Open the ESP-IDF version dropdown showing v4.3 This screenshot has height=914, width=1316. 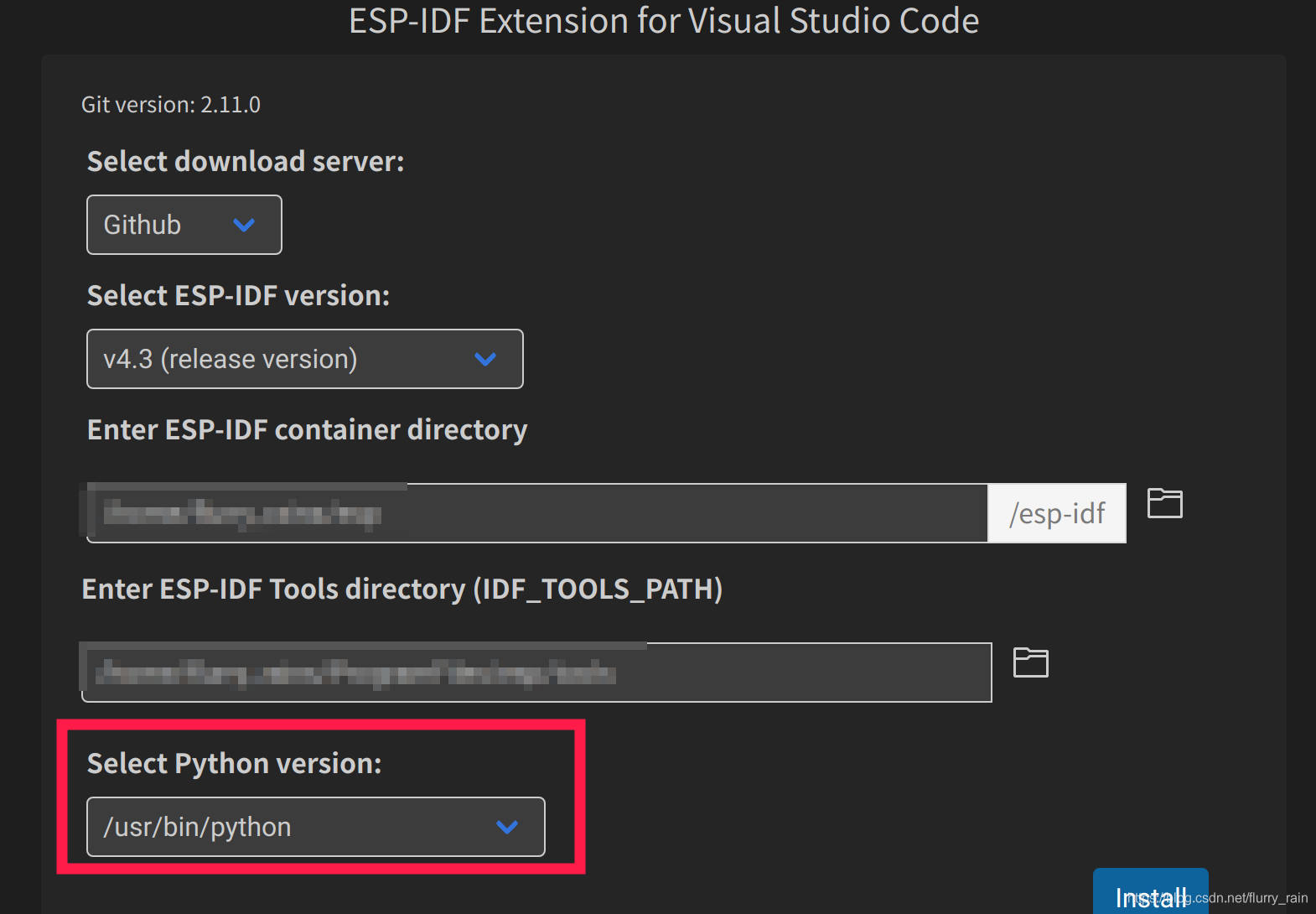[305, 359]
